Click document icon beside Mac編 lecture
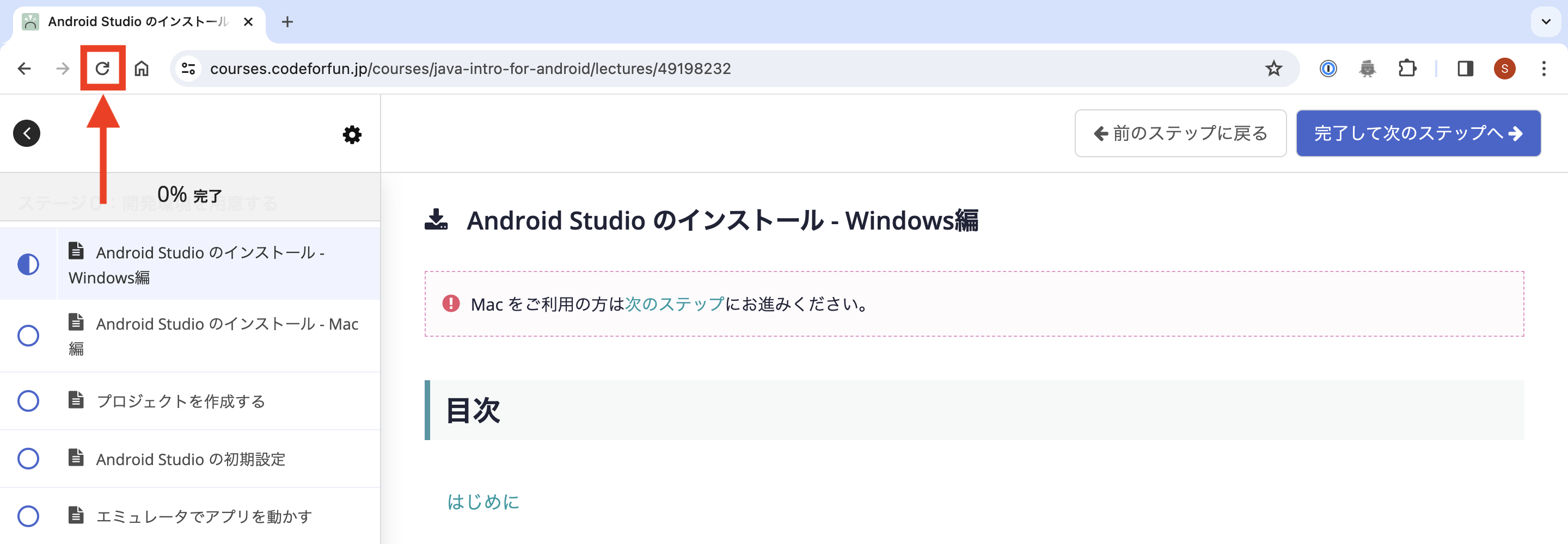The image size is (1568, 544). [76, 322]
